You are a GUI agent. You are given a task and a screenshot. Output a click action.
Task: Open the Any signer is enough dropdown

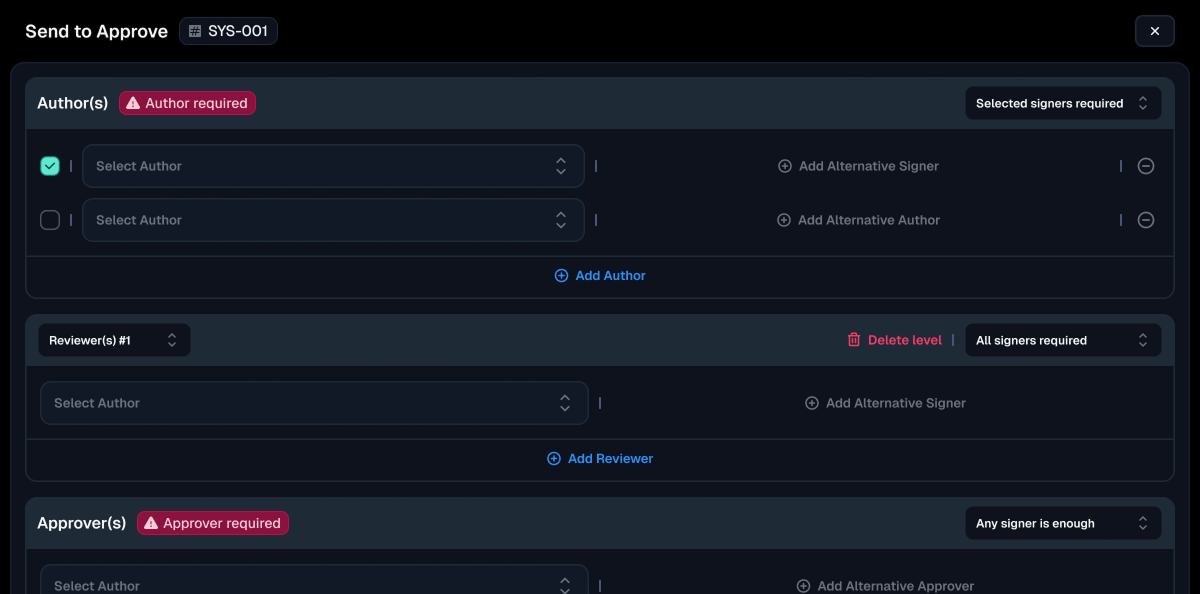1062,523
